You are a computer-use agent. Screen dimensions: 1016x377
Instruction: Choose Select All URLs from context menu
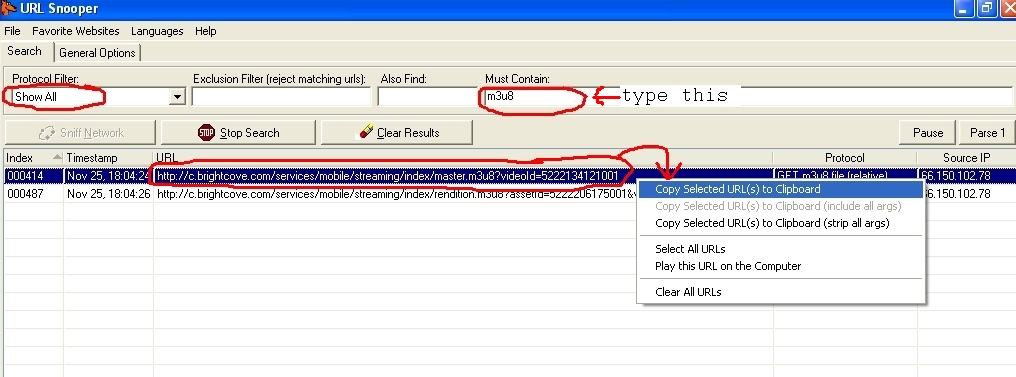pyautogui.click(x=780, y=249)
